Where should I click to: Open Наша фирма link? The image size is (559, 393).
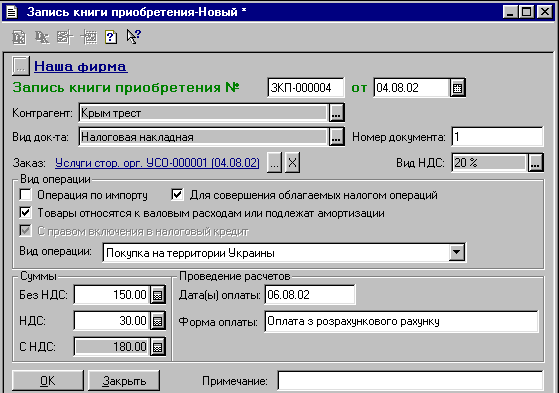[80, 66]
